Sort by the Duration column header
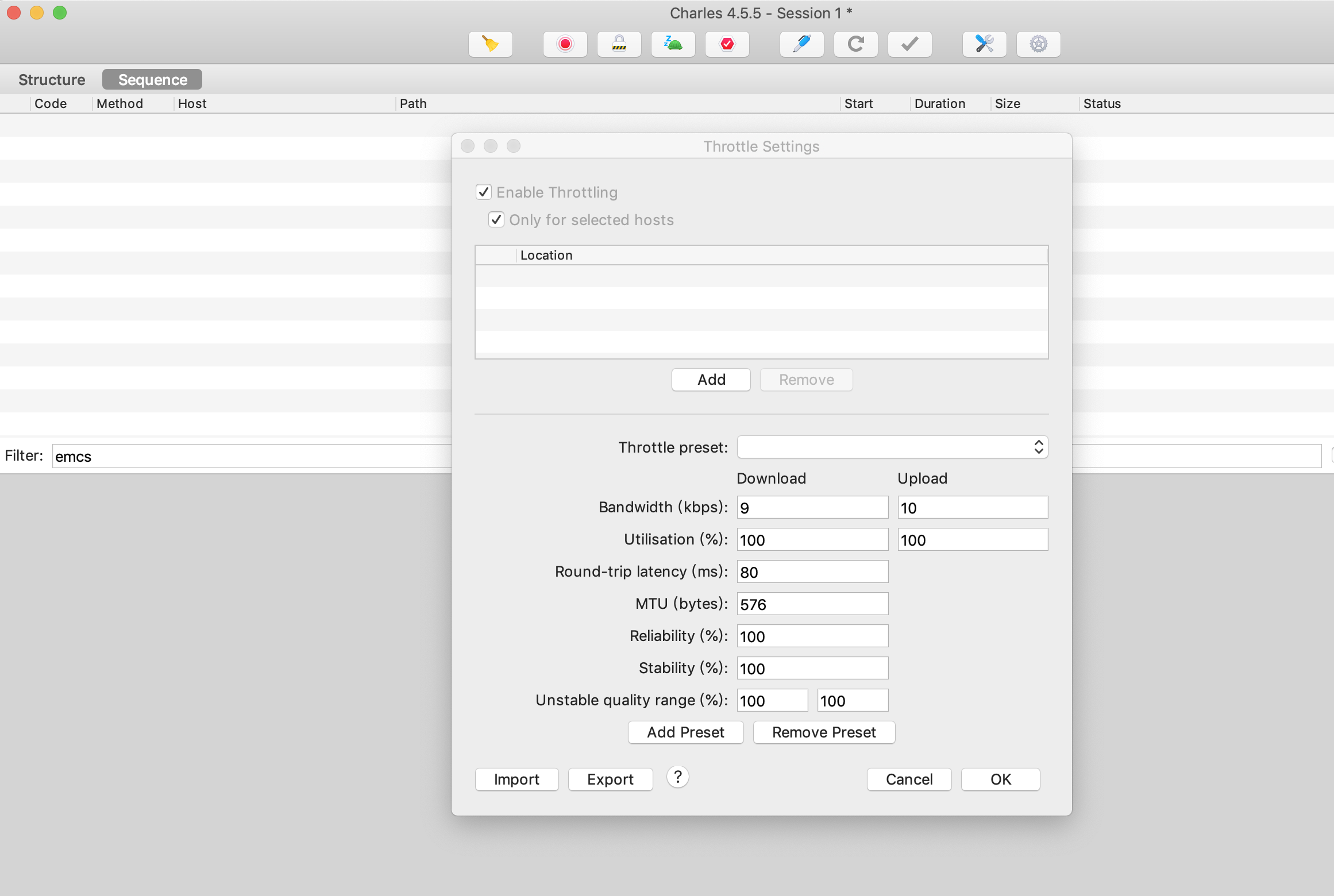 950,103
